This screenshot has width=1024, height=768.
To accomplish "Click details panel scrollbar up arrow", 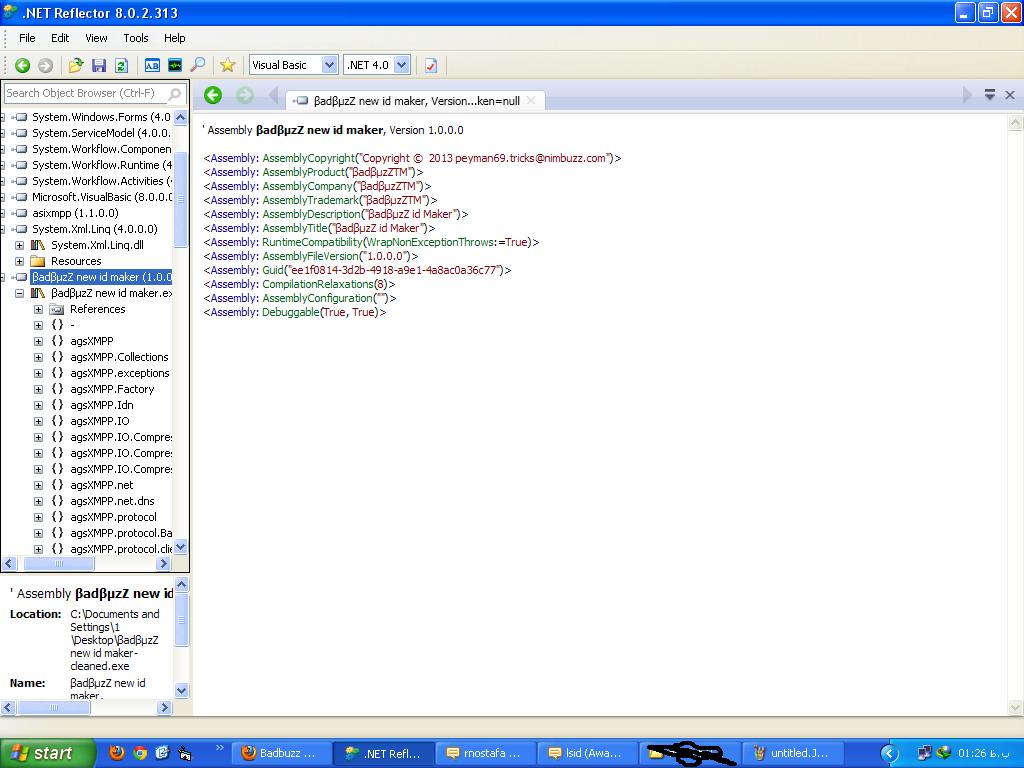I will [182, 584].
